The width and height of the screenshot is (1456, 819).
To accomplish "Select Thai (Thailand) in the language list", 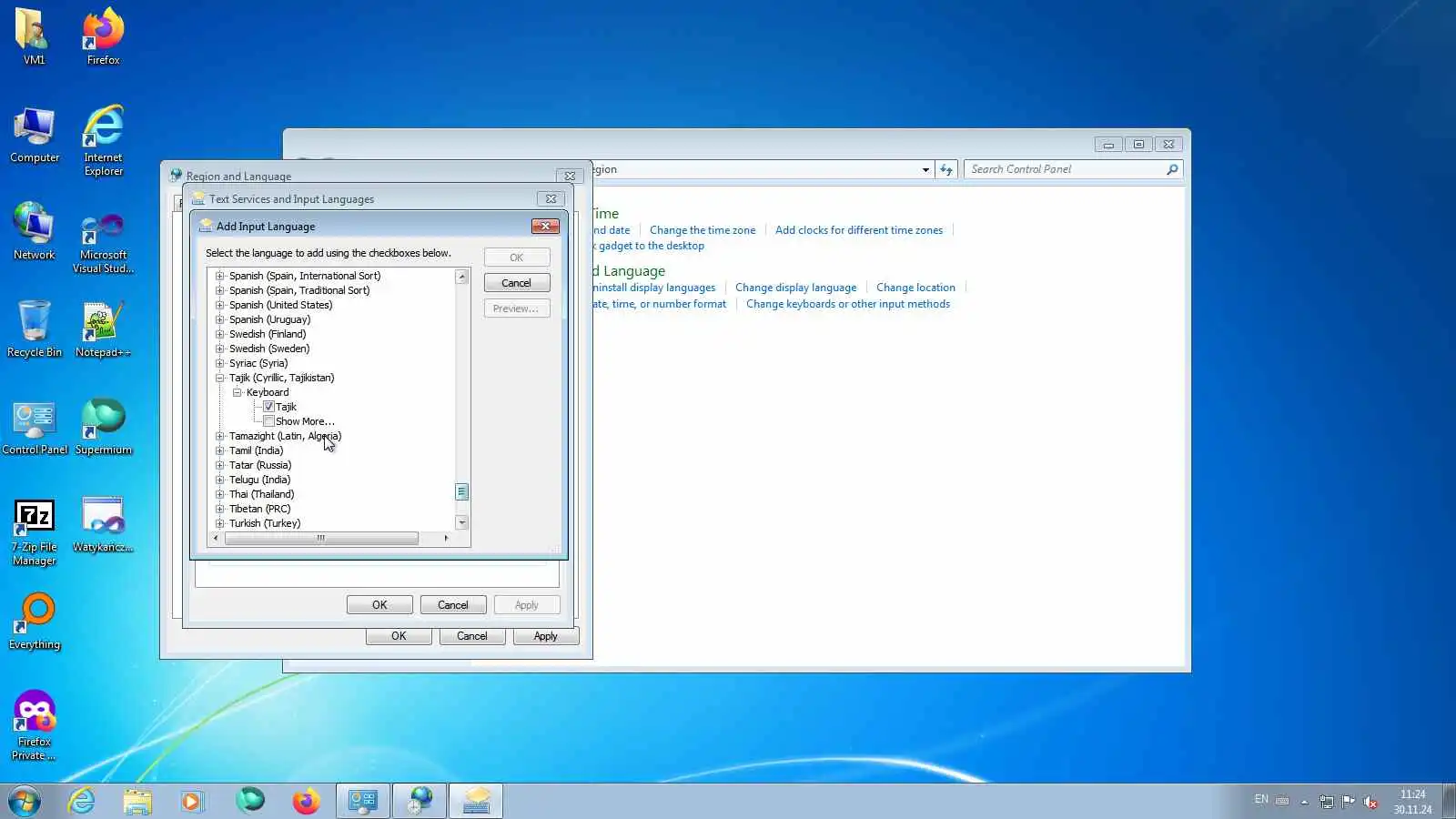I will [x=261, y=494].
